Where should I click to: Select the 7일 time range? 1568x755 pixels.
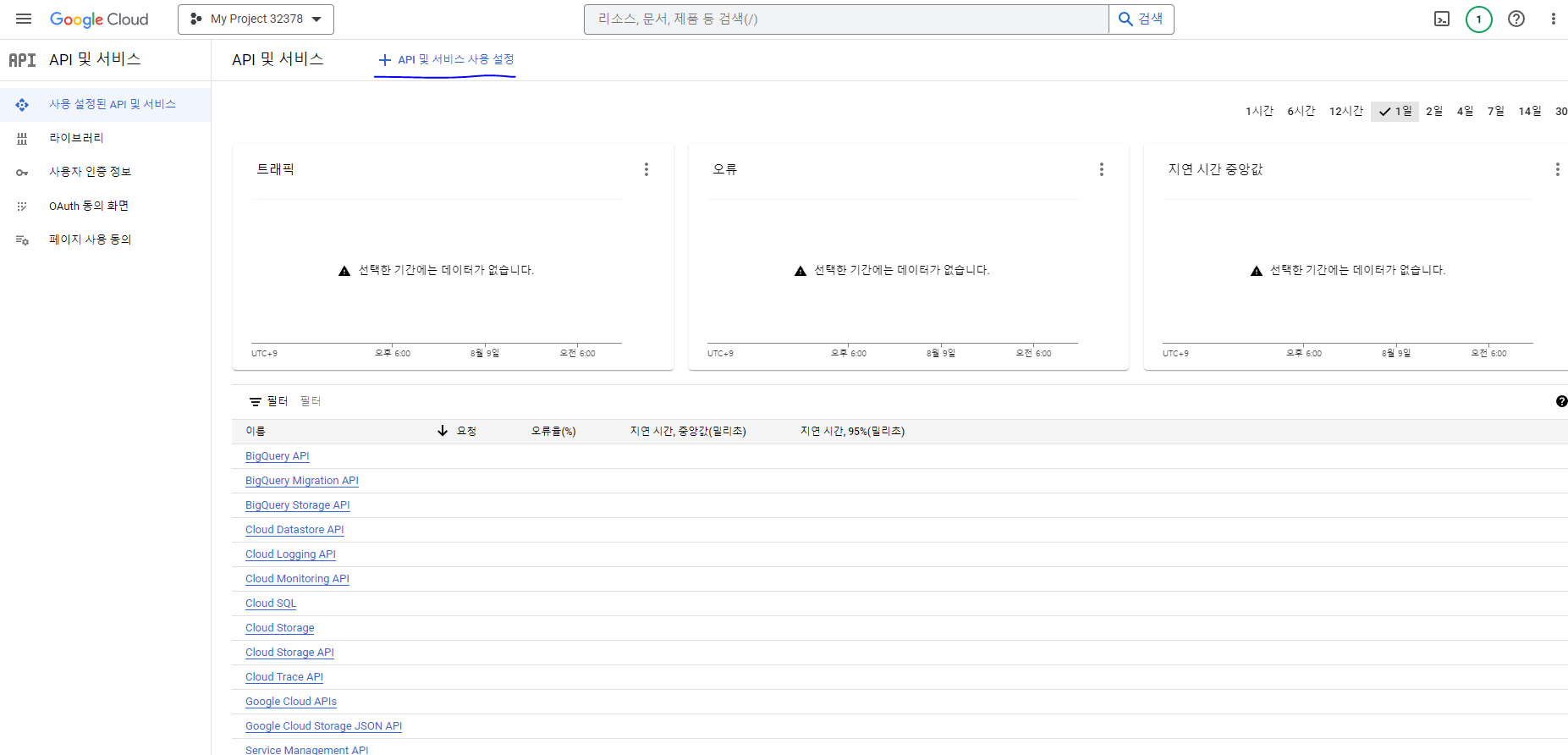pos(1496,111)
